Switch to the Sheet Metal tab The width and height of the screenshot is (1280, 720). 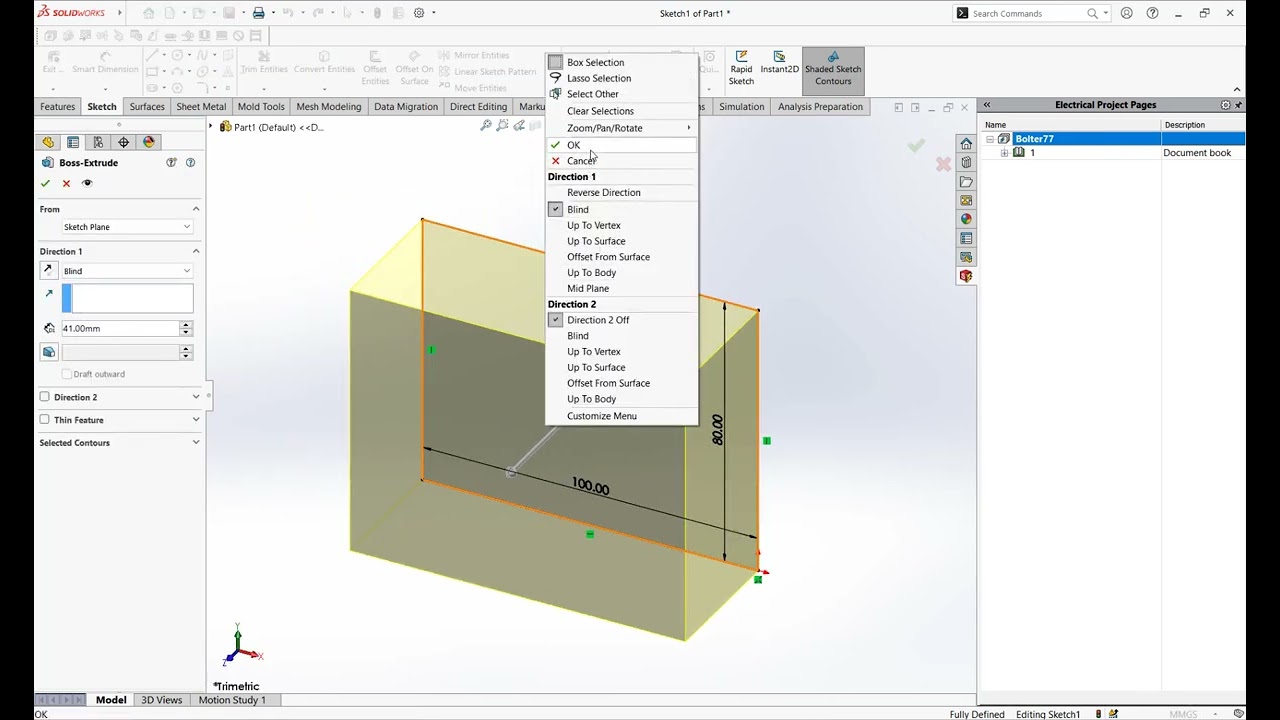point(201,107)
